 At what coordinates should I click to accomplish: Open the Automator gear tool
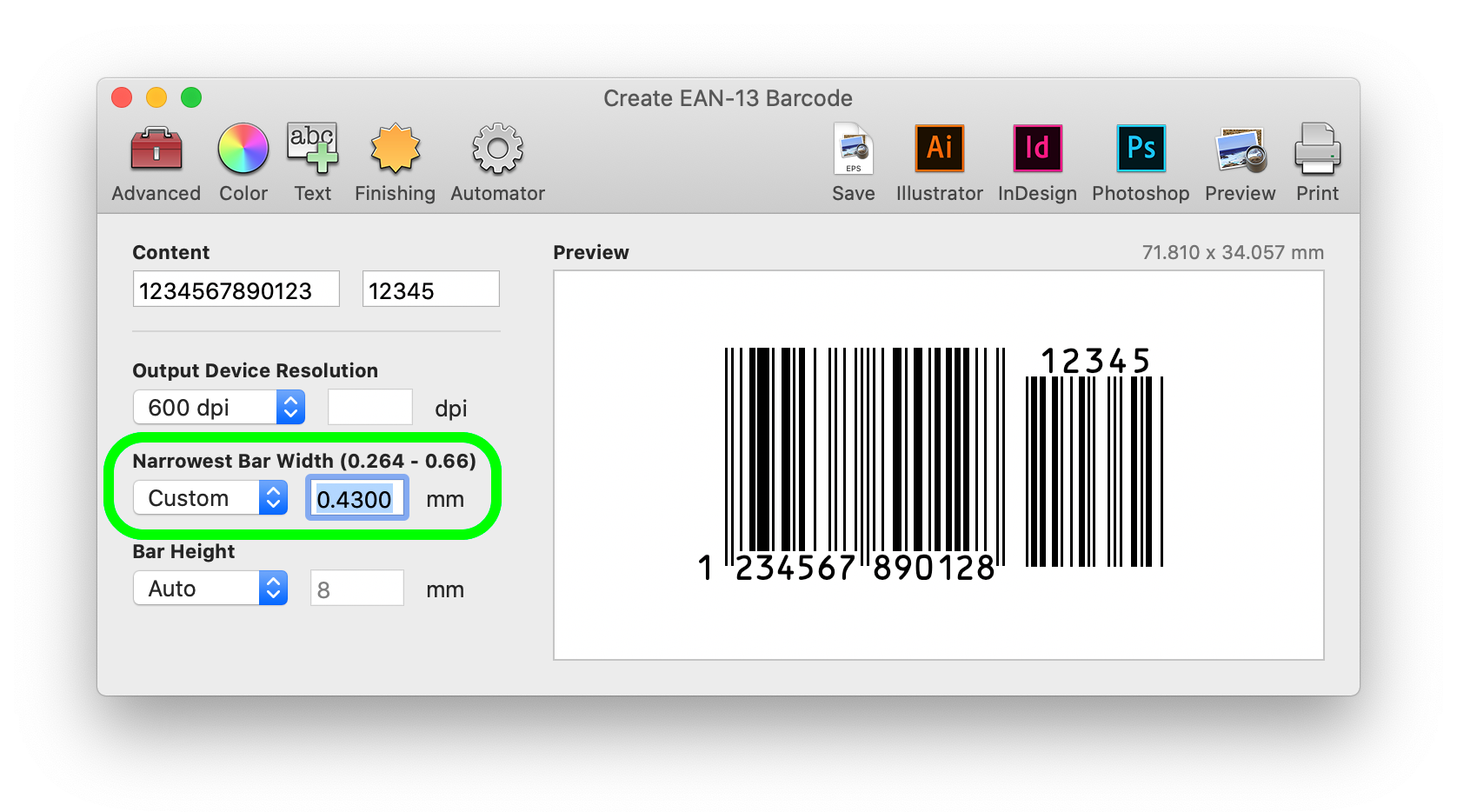pos(497,163)
